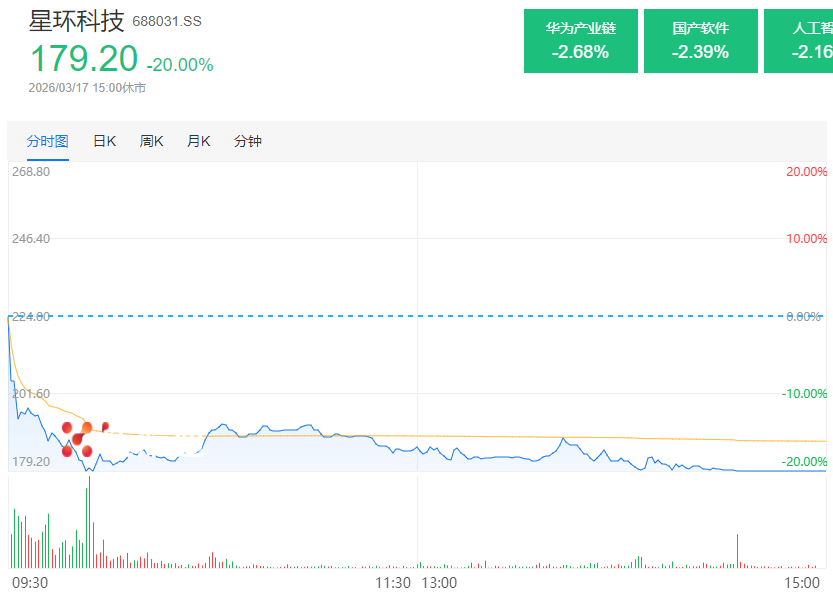Click the large green 179.20 price
The image size is (833, 600).
pyautogui.click(x=83, y=59)
